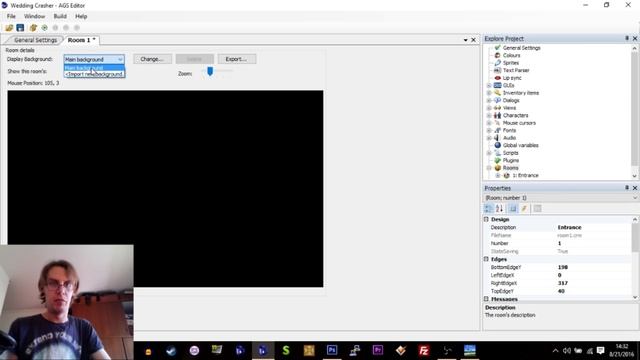Open the Help menu
The width and height of the screenshot is (640, 360).
click(x=81, y=16)
